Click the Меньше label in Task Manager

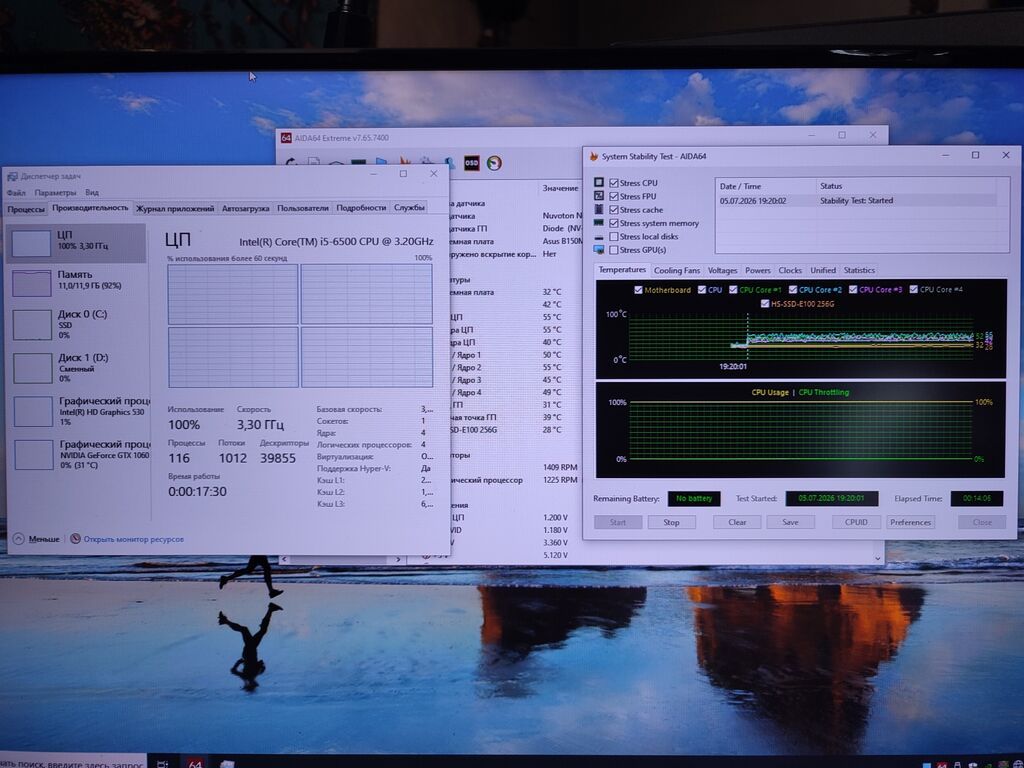click(x=44, y=539)
